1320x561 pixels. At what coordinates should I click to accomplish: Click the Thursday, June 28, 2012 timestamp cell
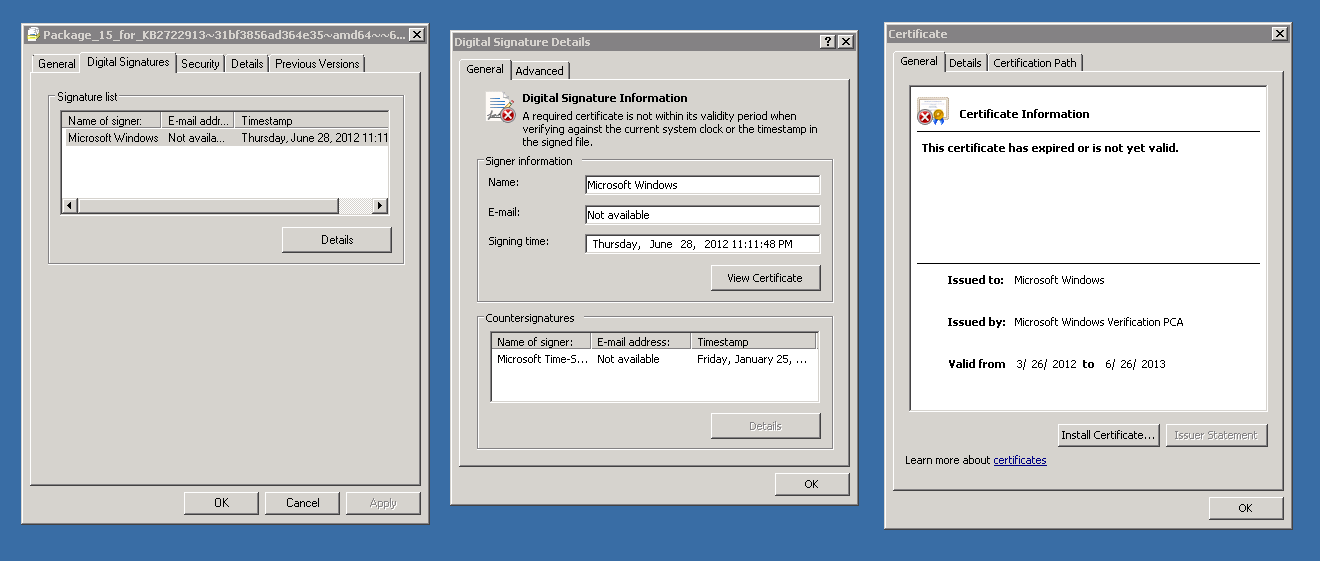(x=314, y=138)
